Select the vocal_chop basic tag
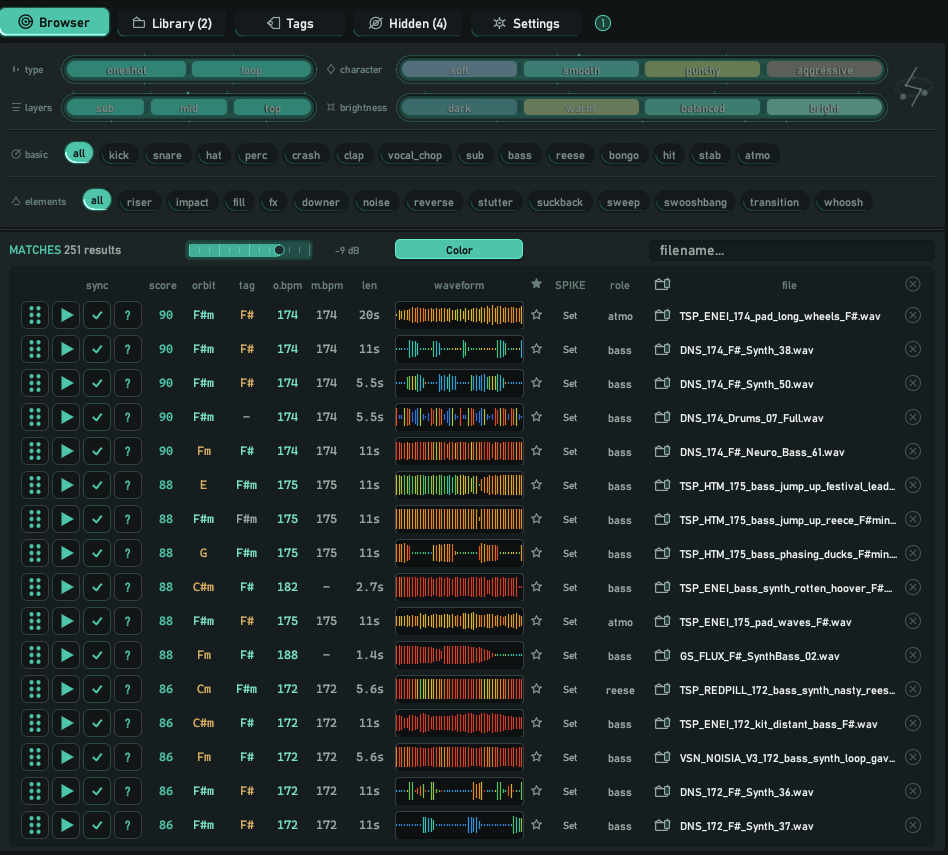 [x=415, y=155]
